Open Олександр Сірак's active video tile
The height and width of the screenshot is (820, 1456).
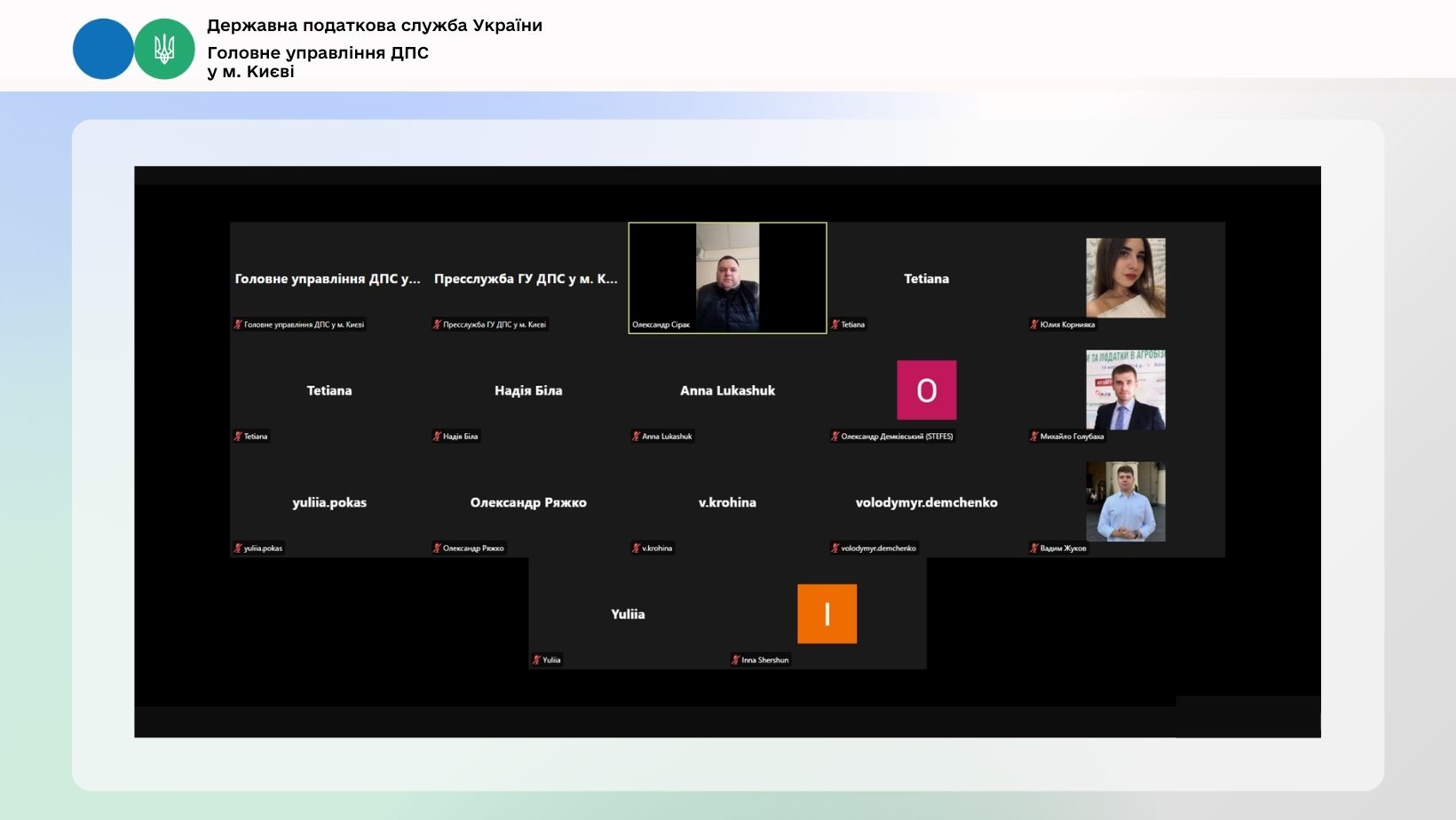pyautogui.click(x=727, y=278)
